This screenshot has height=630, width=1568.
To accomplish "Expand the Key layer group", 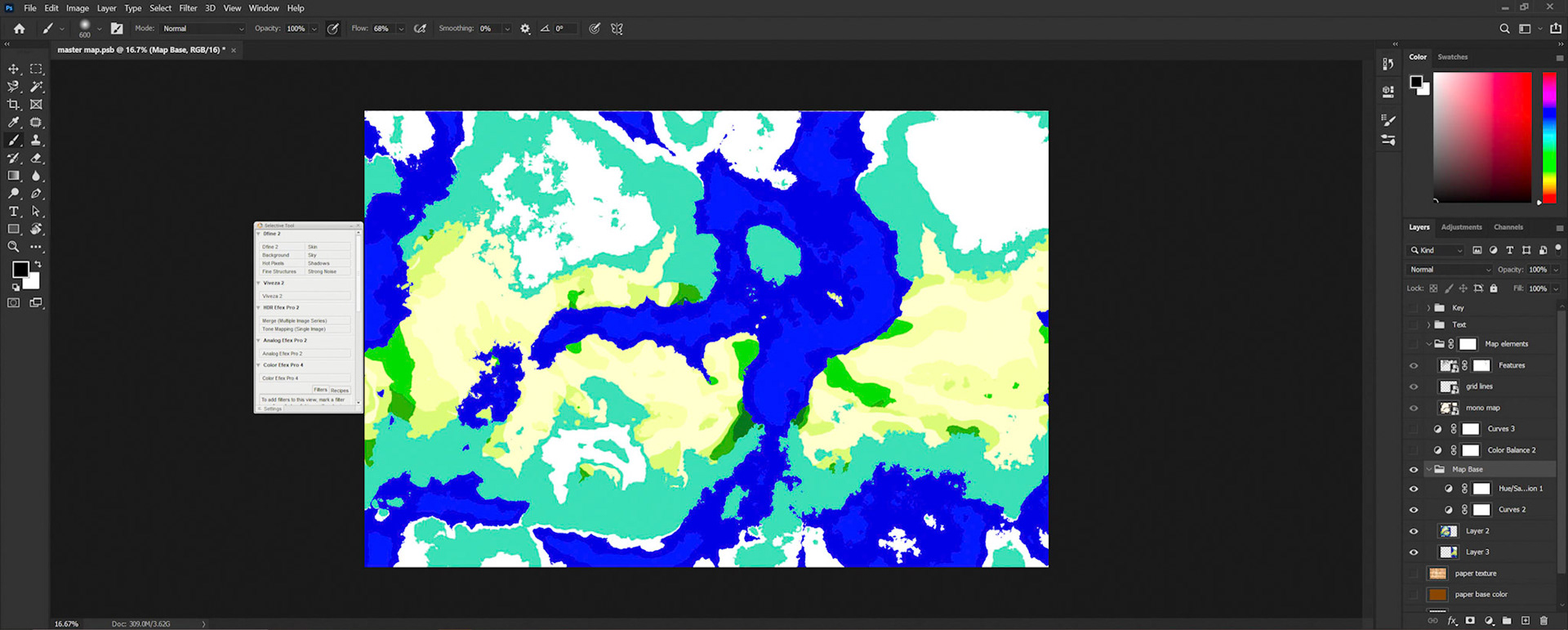I will tap(1428, 308).
